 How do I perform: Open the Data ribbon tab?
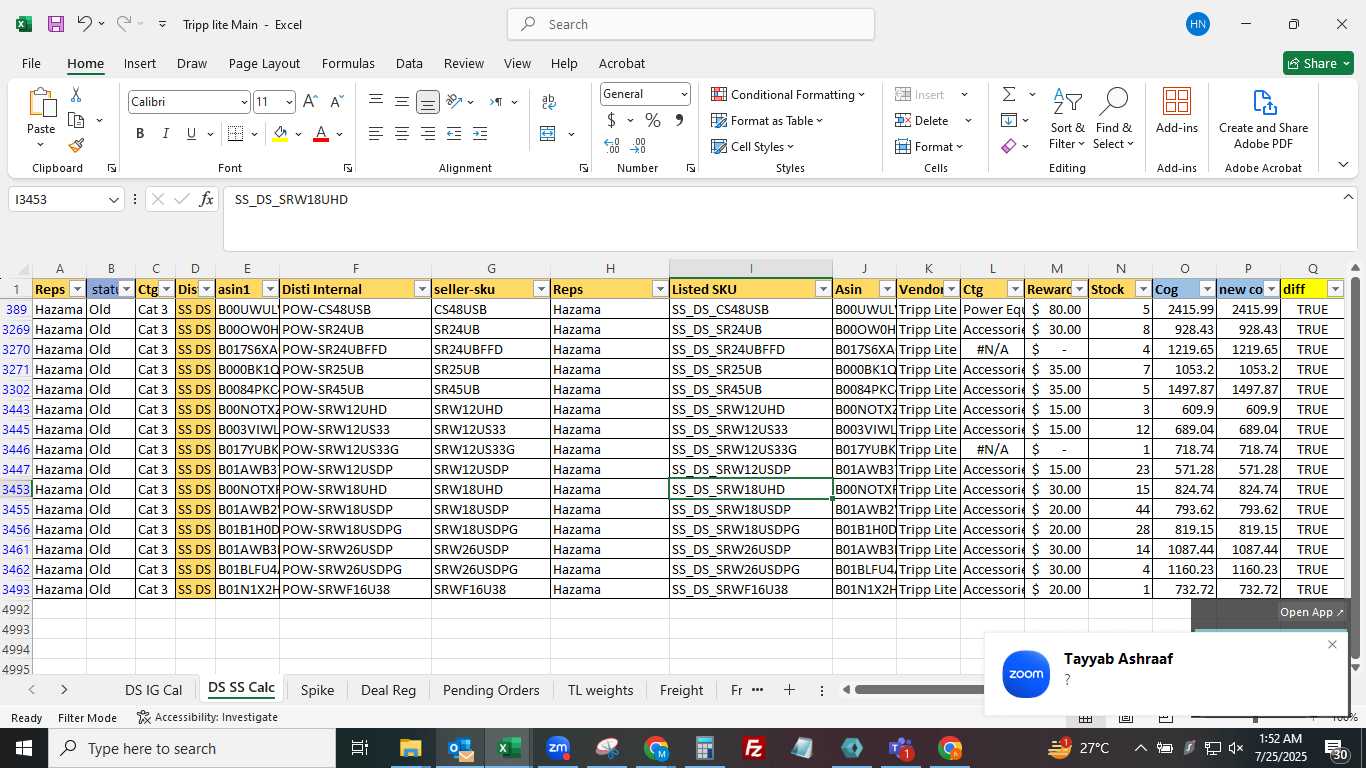point(409,63)
